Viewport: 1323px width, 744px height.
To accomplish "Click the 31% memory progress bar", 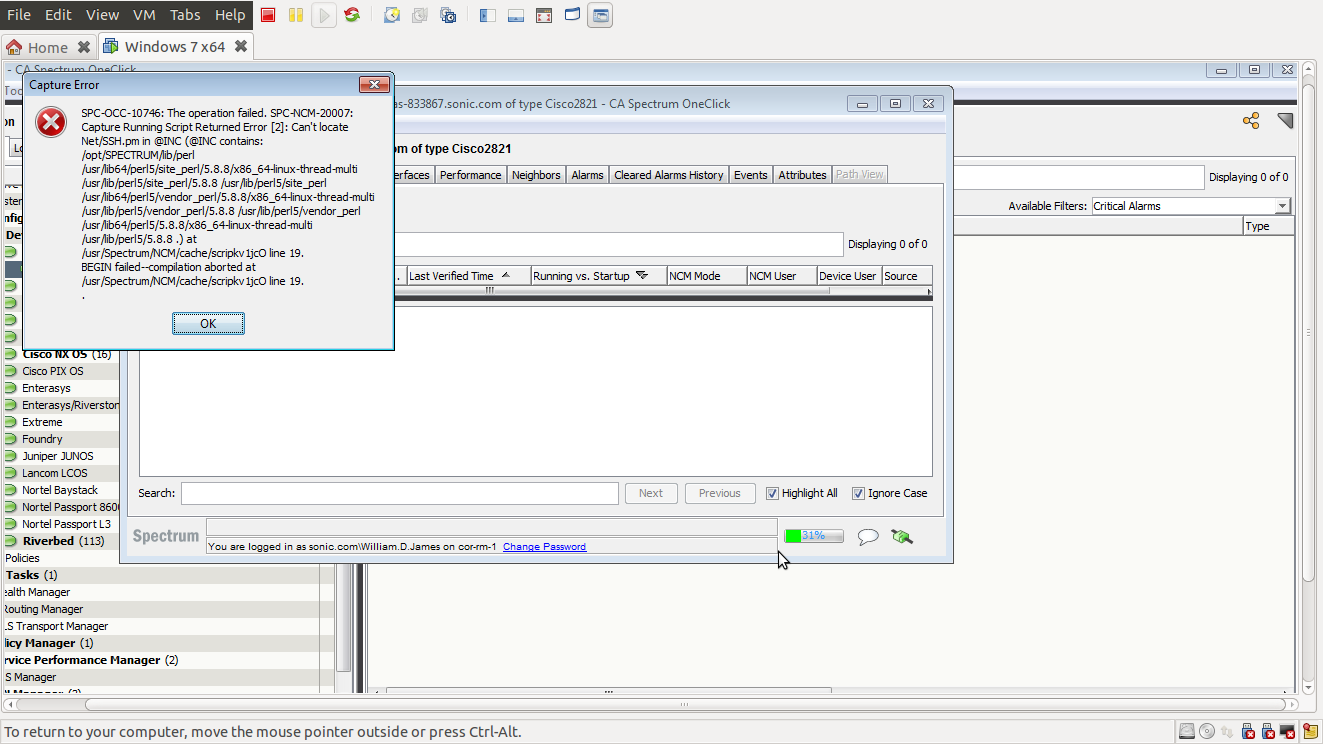I will (x=813, y=536).
